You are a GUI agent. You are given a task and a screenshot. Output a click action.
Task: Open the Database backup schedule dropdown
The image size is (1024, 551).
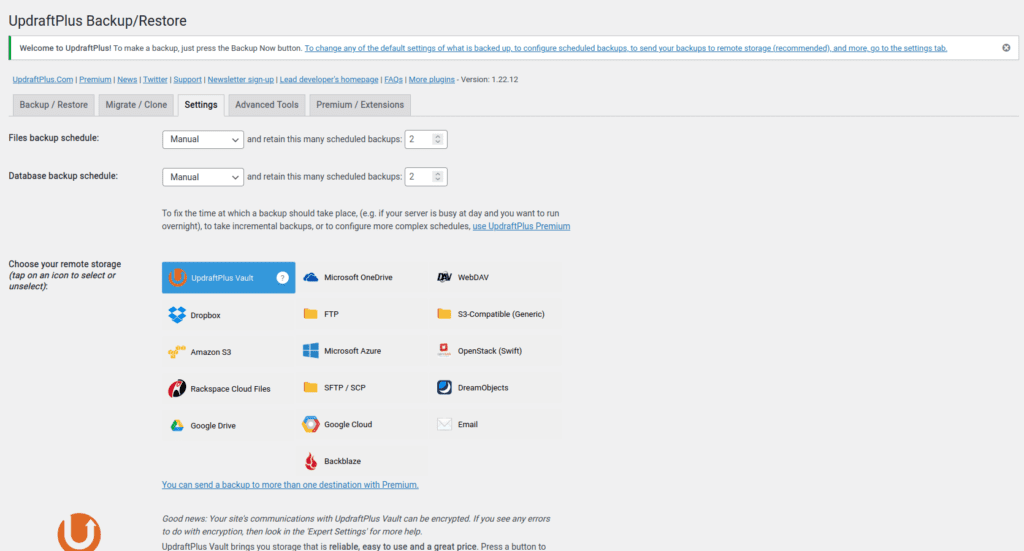click(203, 177)
